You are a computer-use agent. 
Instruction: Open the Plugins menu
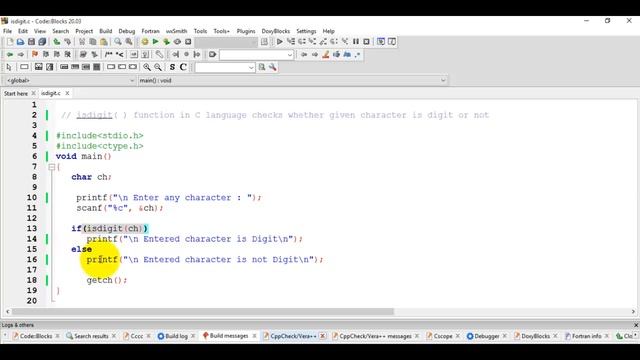[246, 31]
